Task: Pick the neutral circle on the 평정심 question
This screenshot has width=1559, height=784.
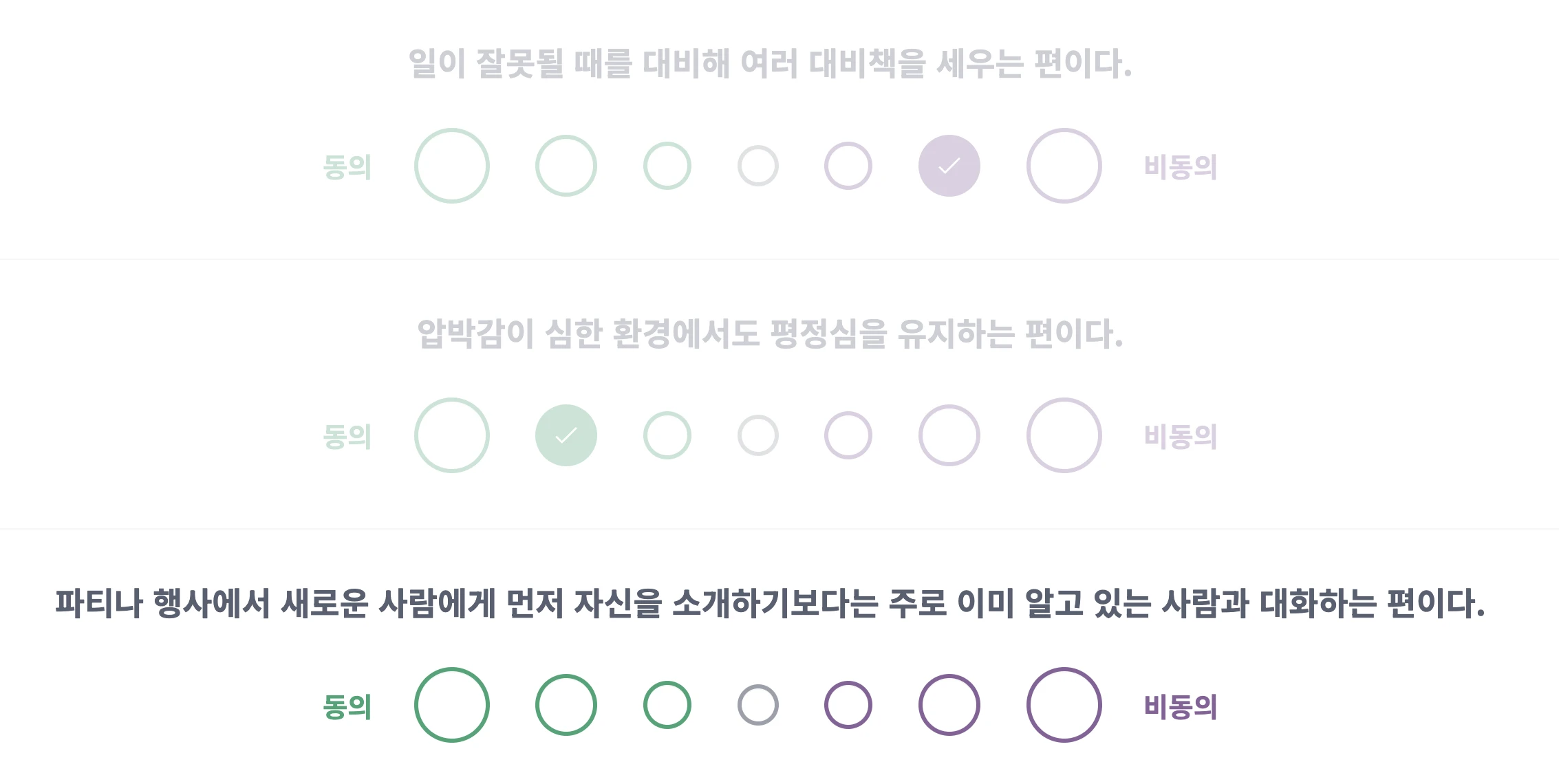Action: pyautogui.click(x=757, y=434)
